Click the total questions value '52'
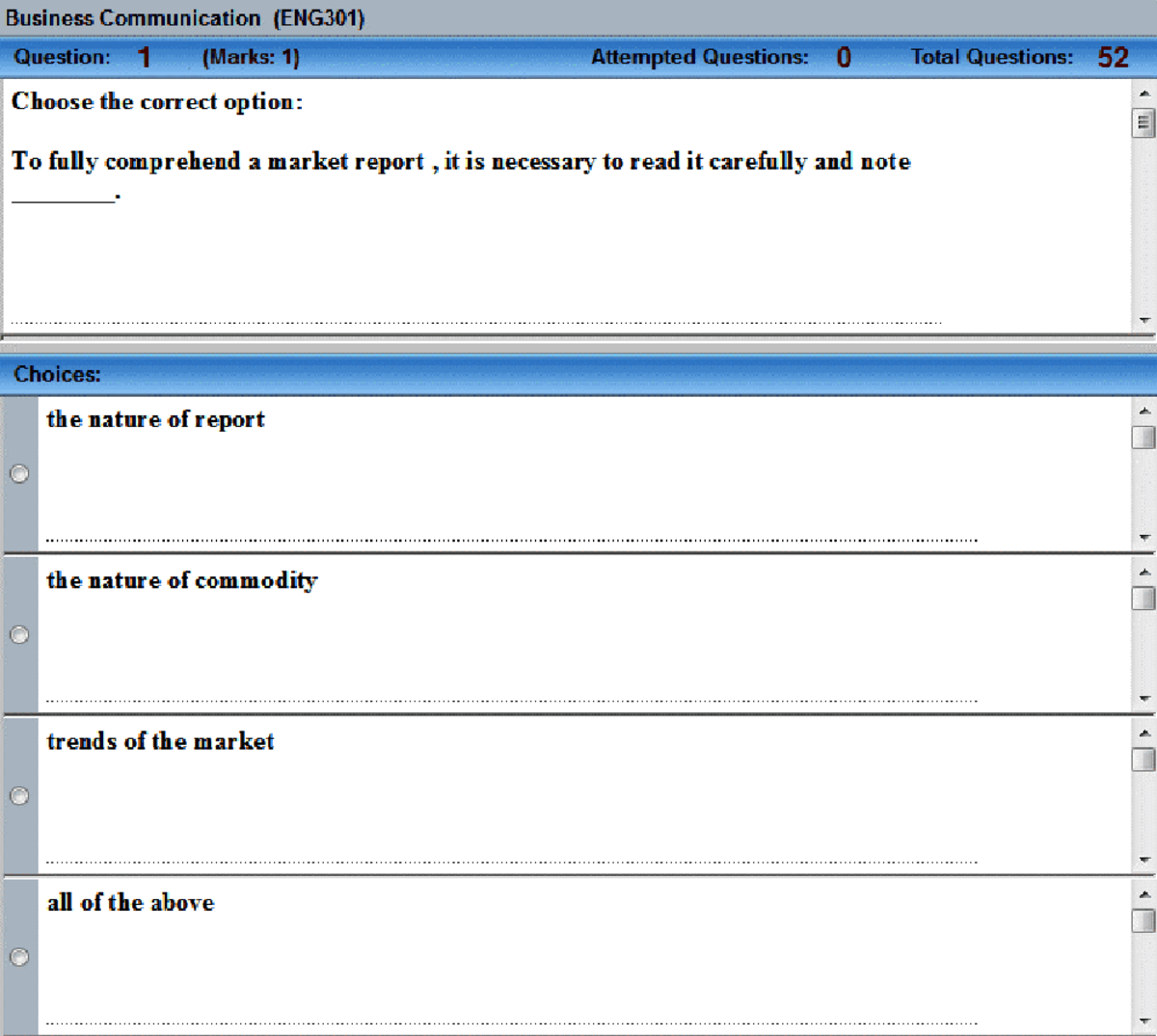 (x=1113, y=58)
